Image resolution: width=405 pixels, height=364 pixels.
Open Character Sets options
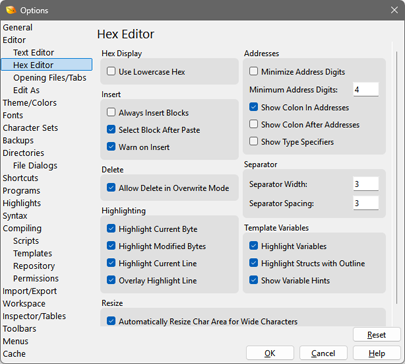click(x=30, y=128)
